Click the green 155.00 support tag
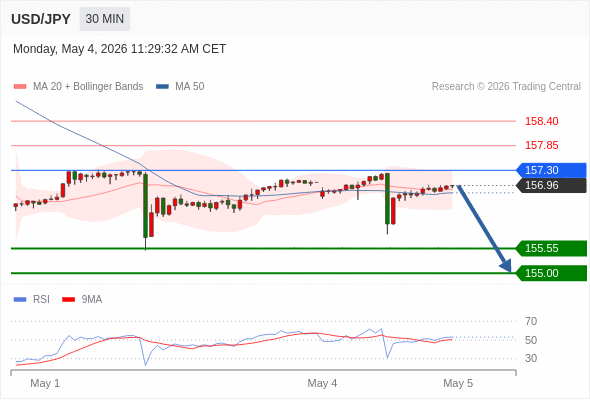This screenshot has width=590, height=400. (x=551, y=273)
